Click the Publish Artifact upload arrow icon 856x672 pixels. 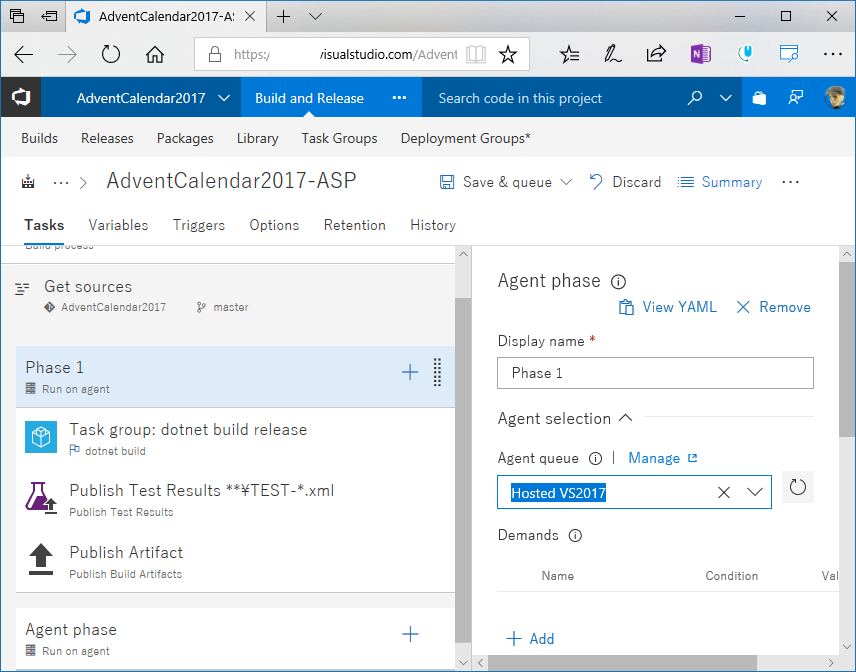coord(41,559)
